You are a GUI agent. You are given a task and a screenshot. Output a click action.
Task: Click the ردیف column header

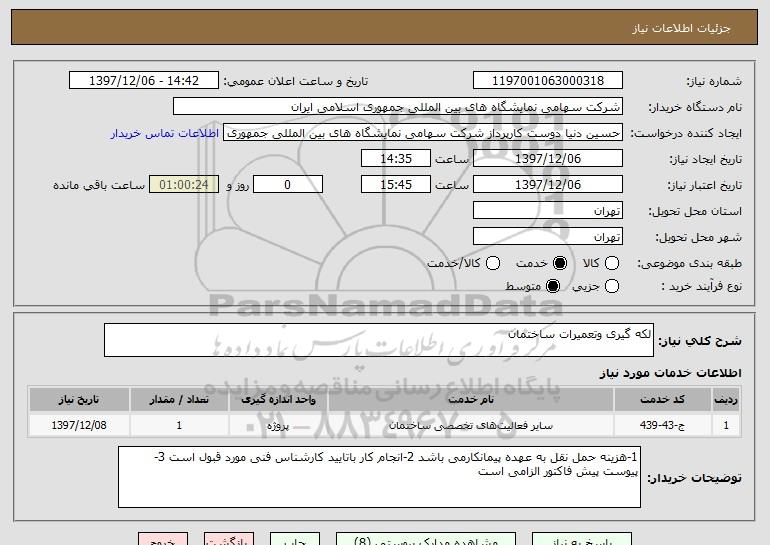[x=726, y=400]
